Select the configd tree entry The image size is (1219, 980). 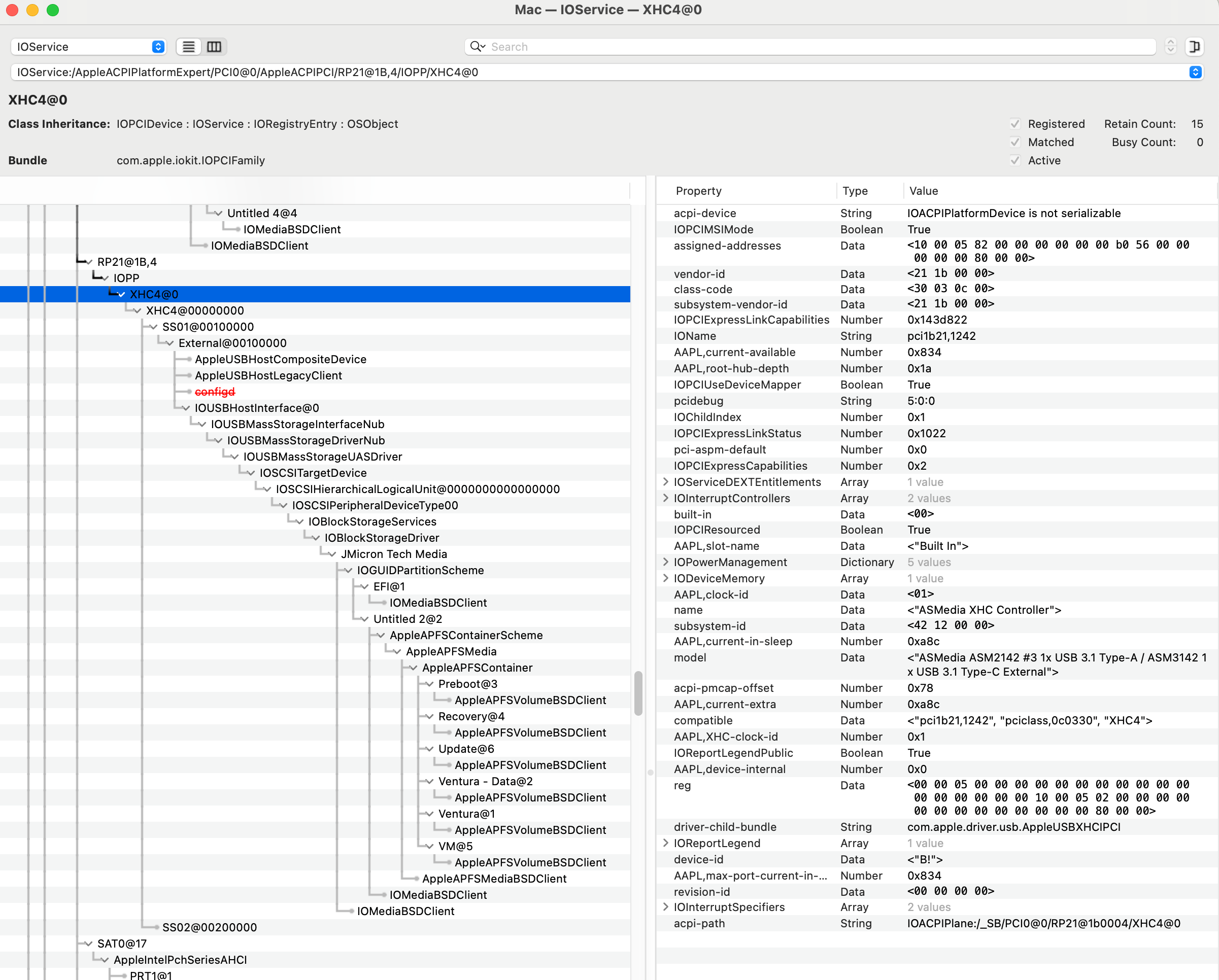215,392
